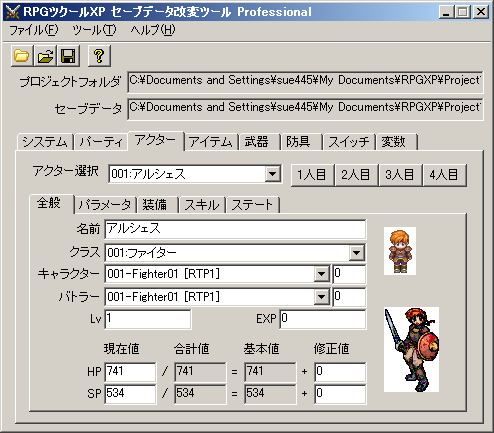Screen dimensions: 494x433
Task: Click the 名前 field containing アルシェス
Action: coord(235,229)
